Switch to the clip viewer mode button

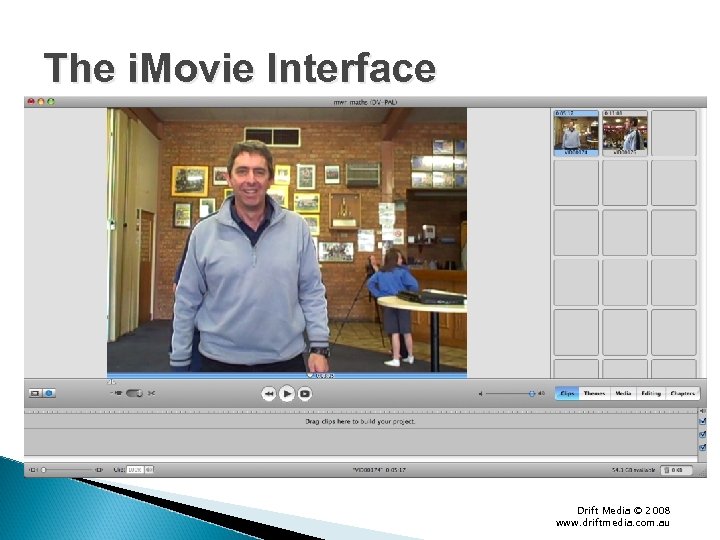35,394
